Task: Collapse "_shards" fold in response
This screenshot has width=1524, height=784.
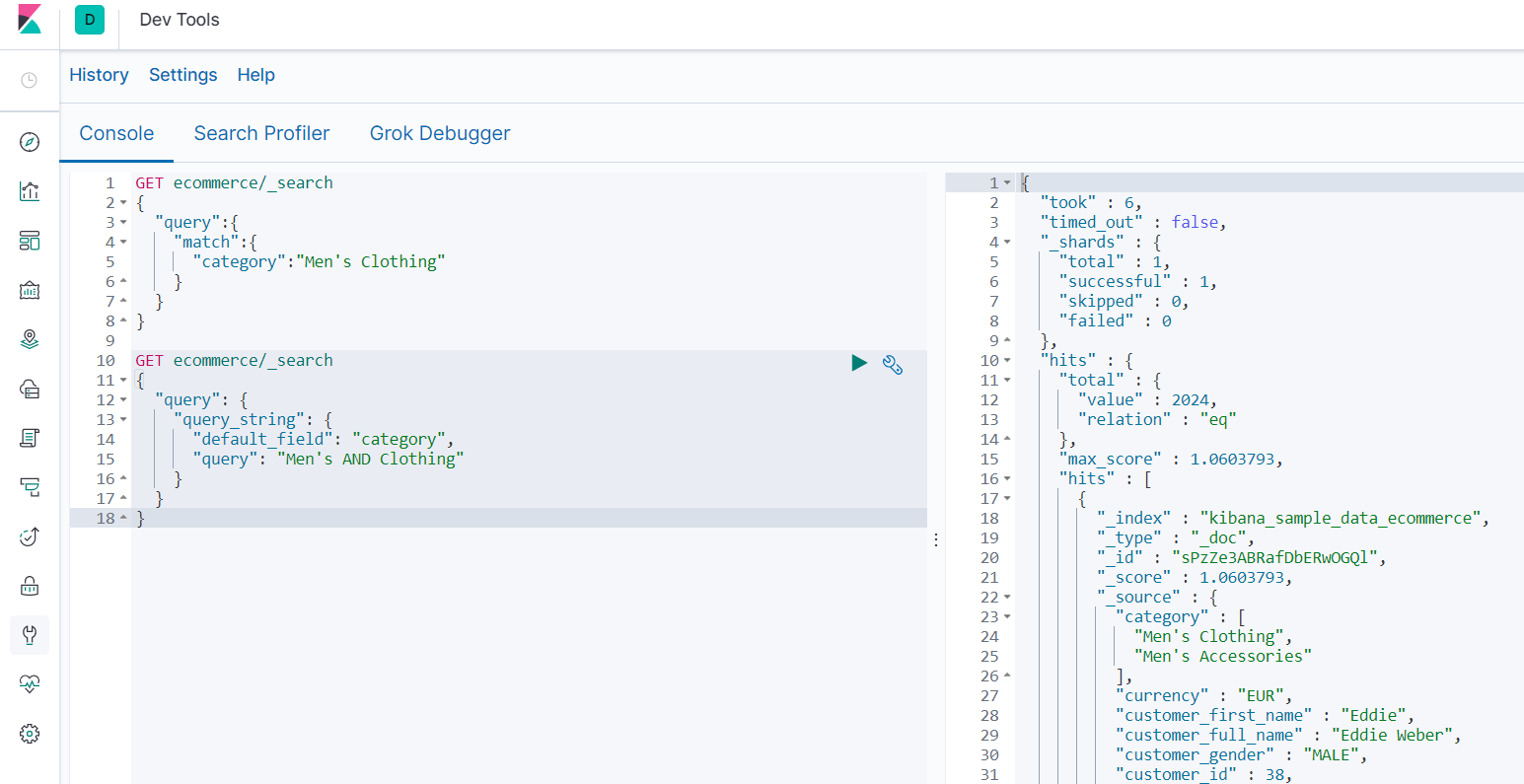Action: click(x=1007, y=243)
